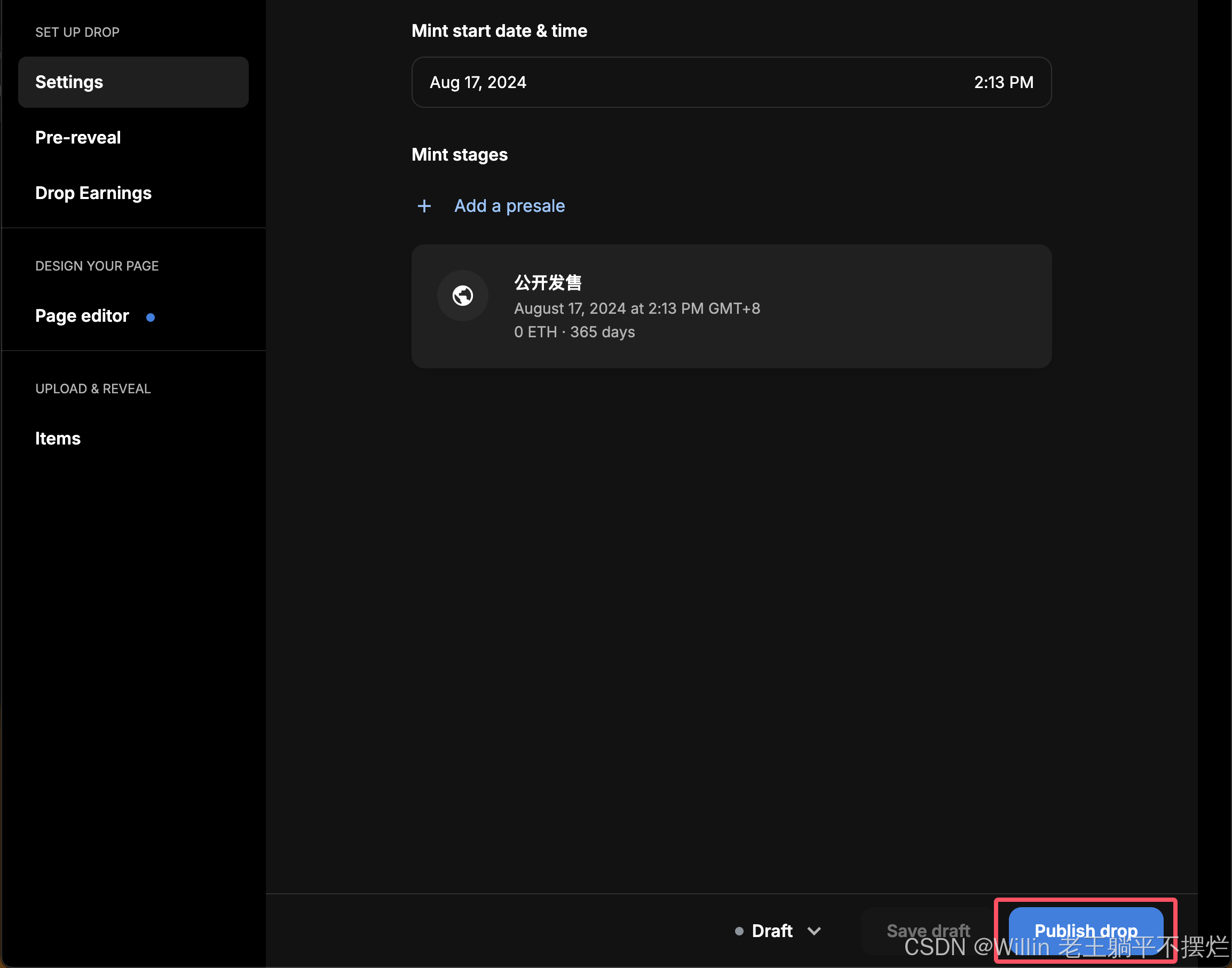1232x968 pixels.
Task: Open the Draft status dropdown label
Action: [772, 931]
